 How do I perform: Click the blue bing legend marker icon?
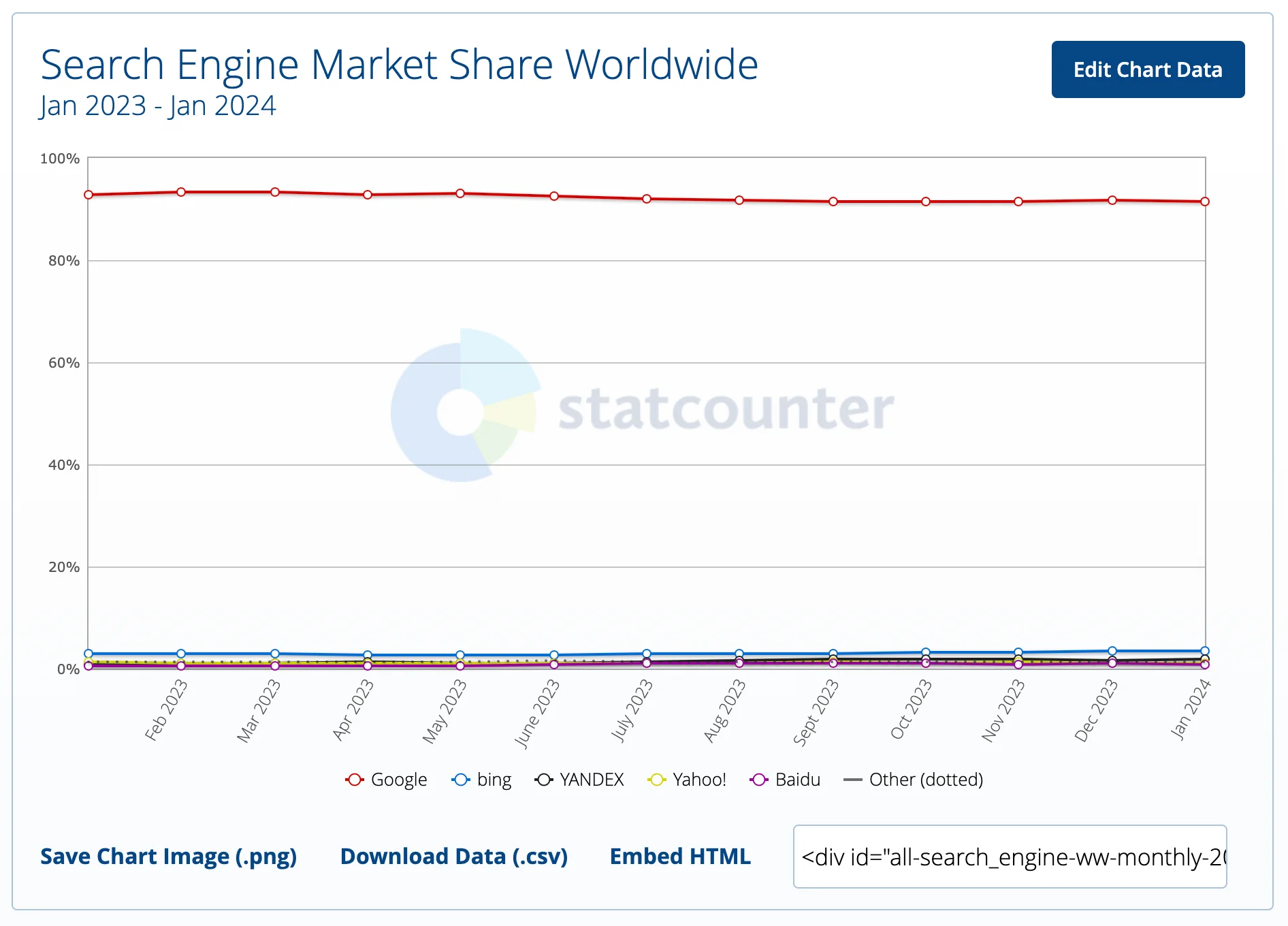462,780
